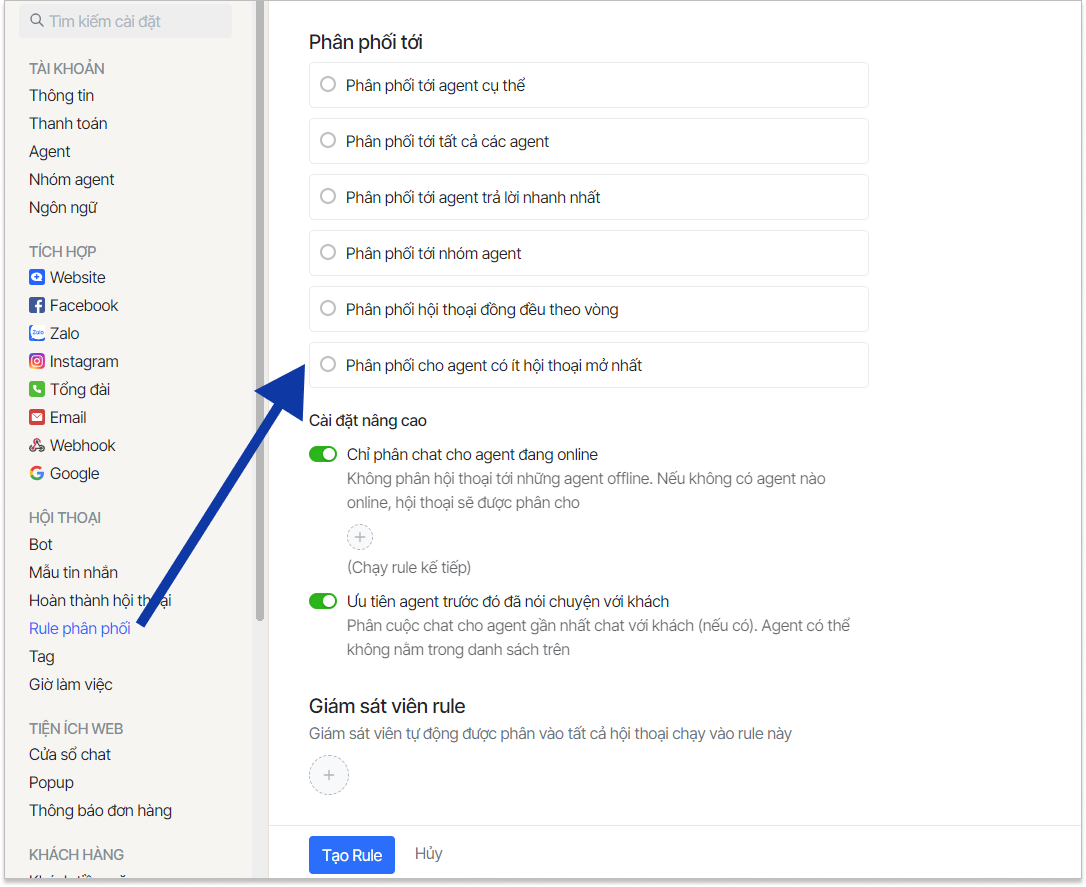Open the Email envelope icon

37,418
